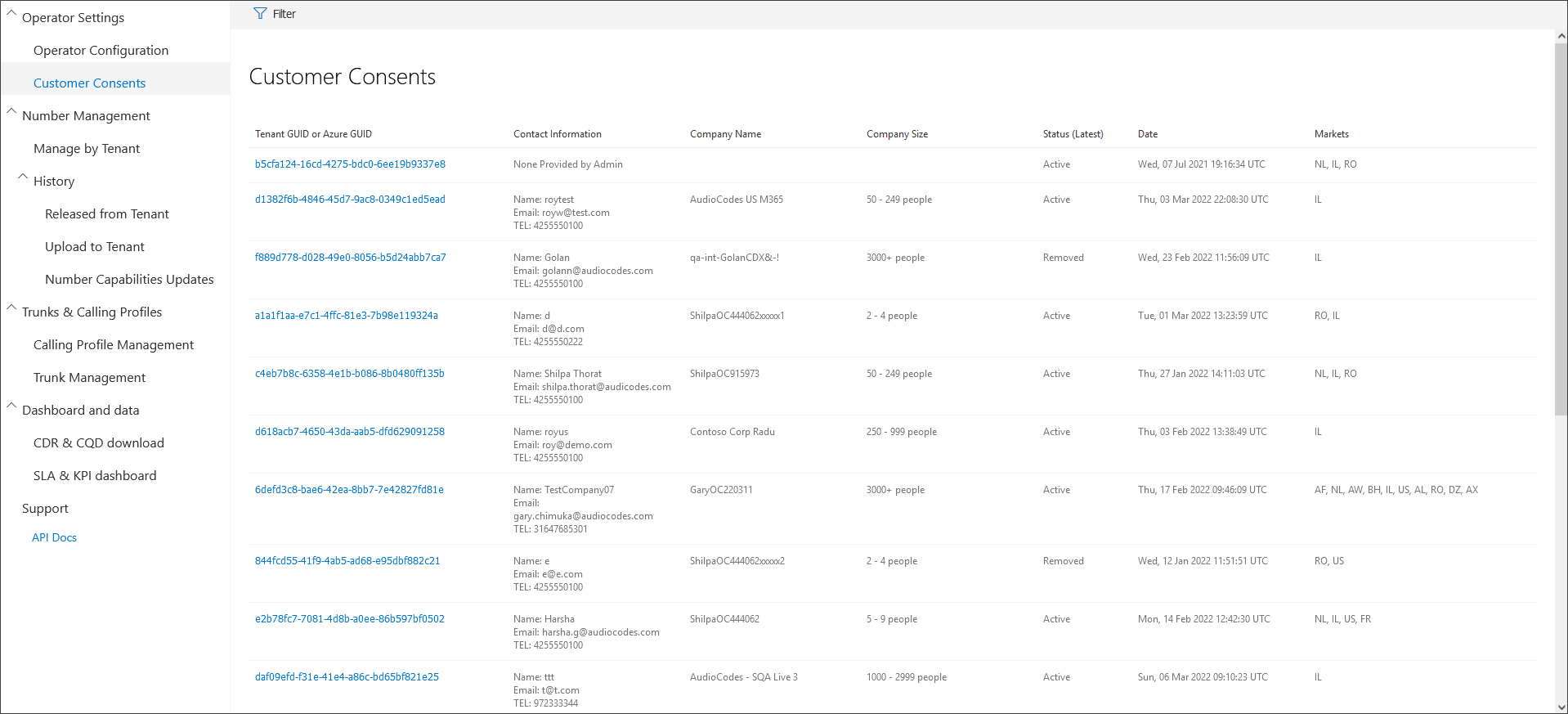
Task: Click date Sun, 06 Mar 2022 09:10:23 UTC
Action: click(x=1203, y=677)
